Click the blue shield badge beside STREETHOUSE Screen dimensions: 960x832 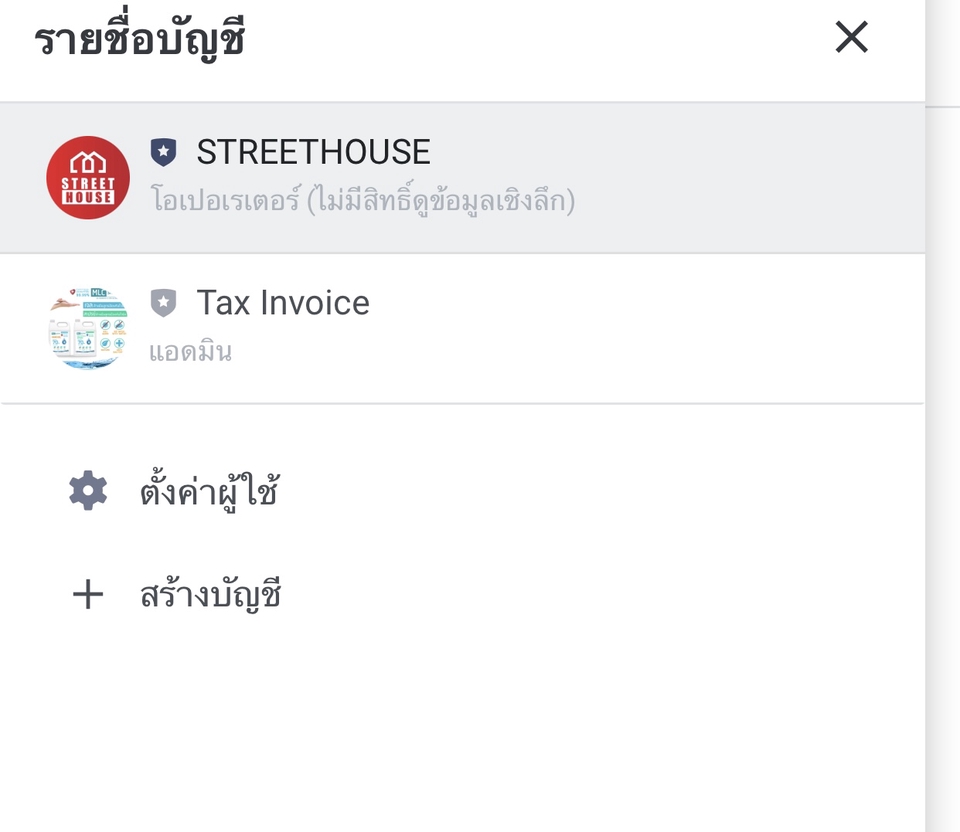(163, 152)
